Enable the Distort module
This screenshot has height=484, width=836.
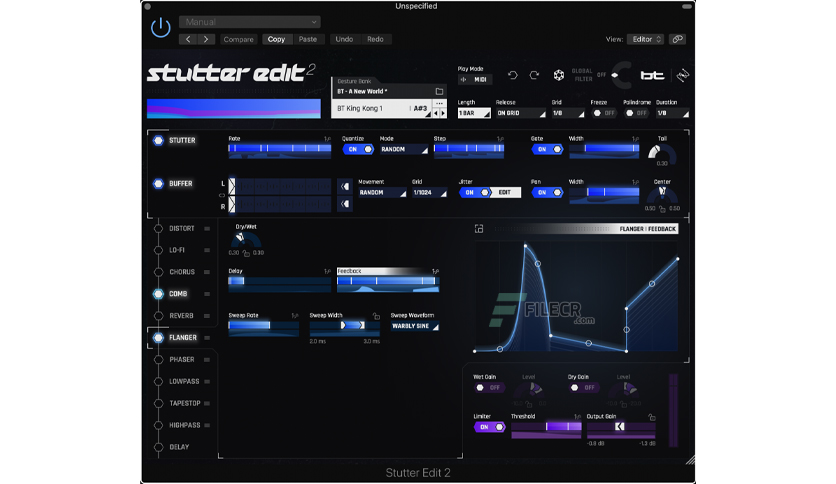158,229
